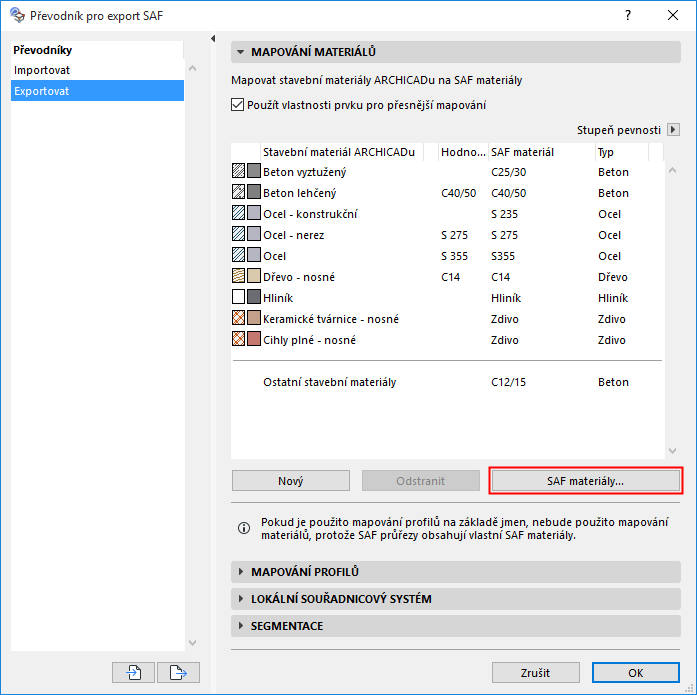697x695 pixels.
Task: Select the Beton lehčený row
Action: coord(447,192)
